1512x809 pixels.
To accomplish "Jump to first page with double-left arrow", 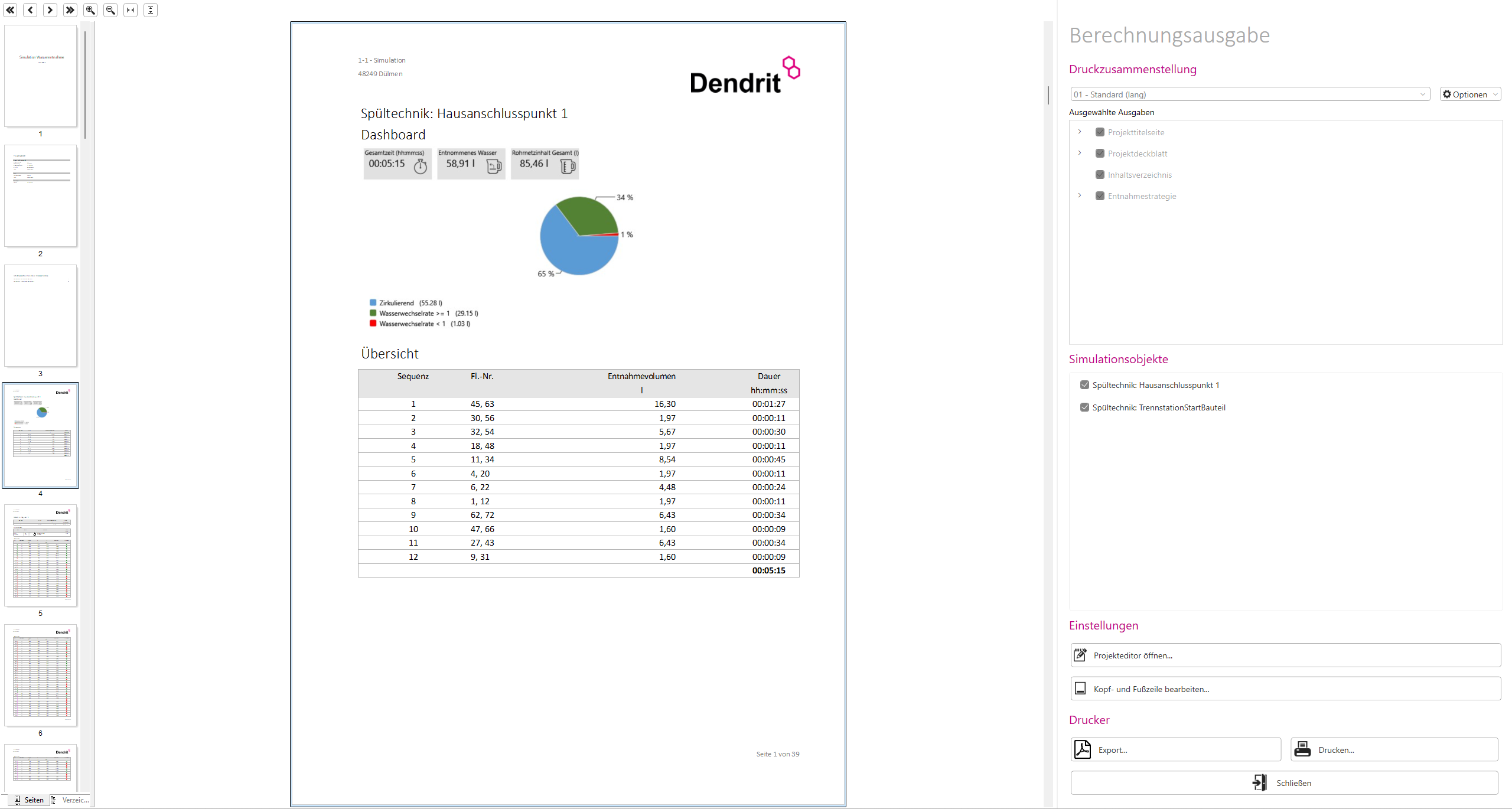I will pos(10,10).
